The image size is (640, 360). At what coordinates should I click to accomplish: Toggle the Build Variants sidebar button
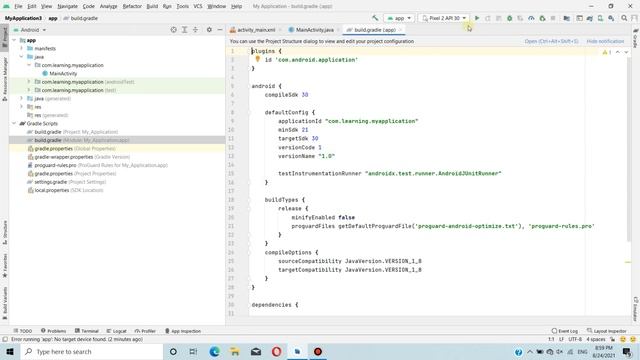[x=5, y=302]
